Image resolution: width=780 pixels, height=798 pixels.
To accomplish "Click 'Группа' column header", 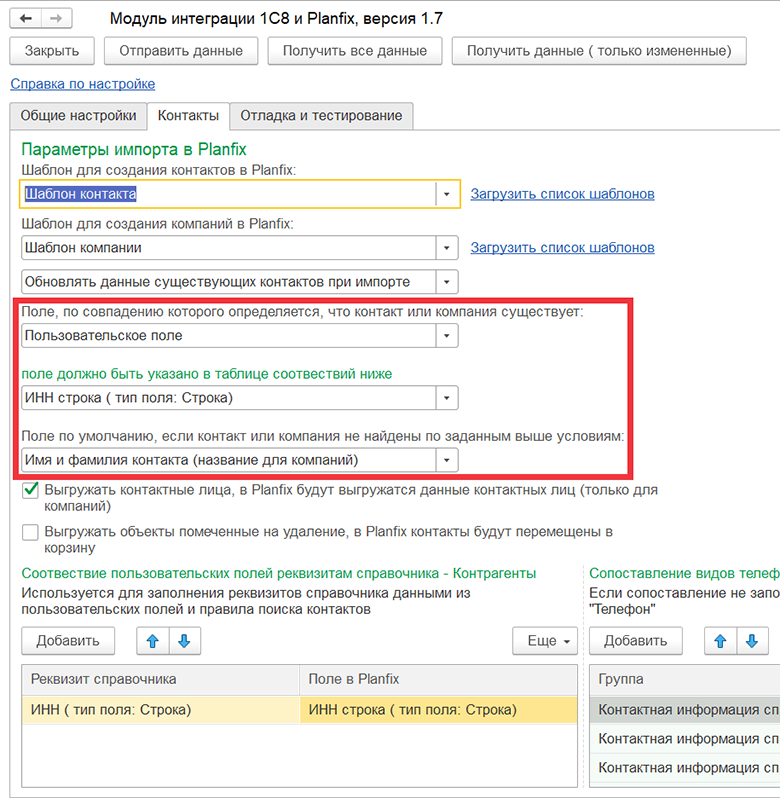I will pyautogui.click(x=684, y=680).
